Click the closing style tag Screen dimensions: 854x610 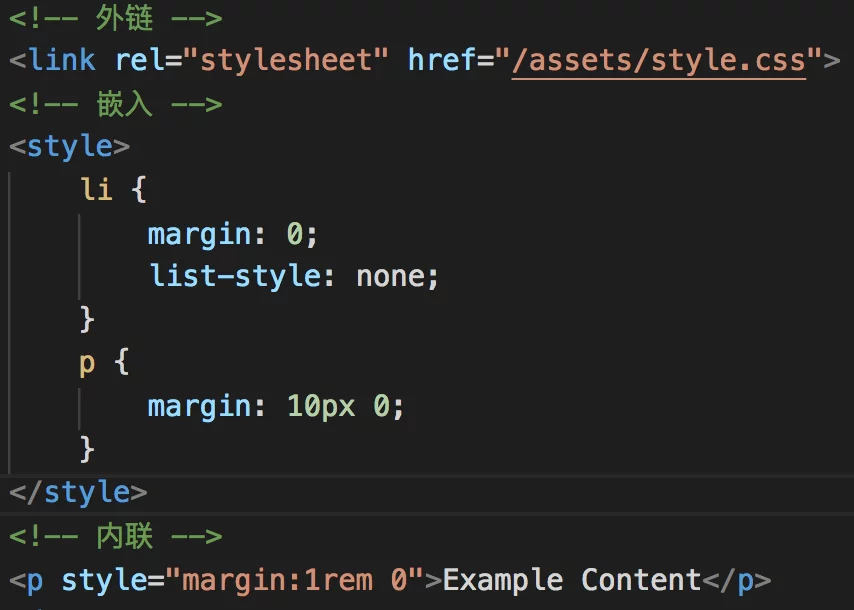[x=79, y=491]
